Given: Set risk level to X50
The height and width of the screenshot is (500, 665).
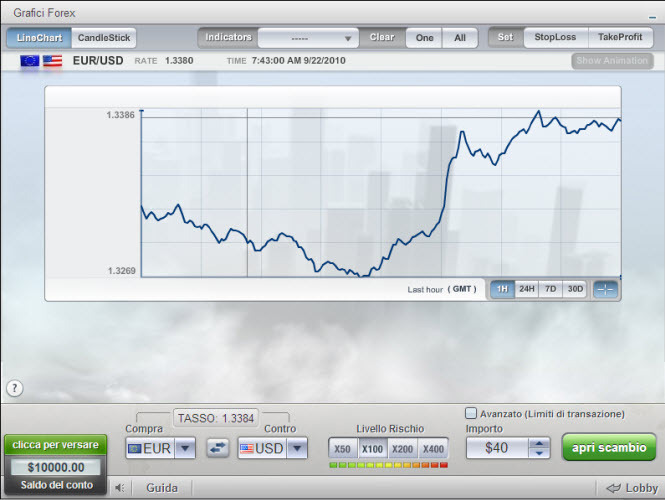Looking at the screenshot, I should [x=343, y=449].
